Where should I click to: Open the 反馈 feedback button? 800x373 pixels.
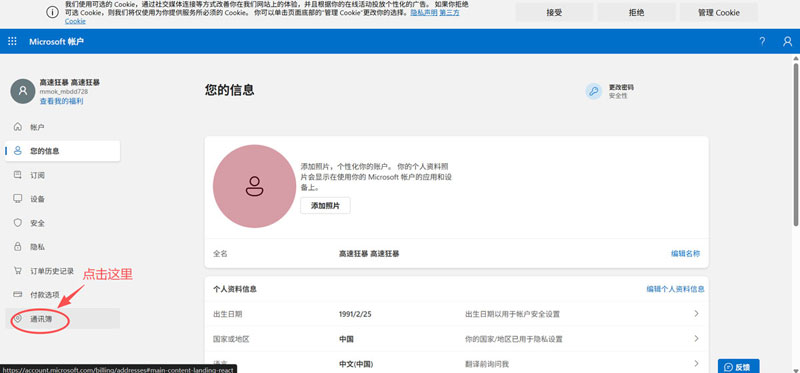click(x=738, y=366)
